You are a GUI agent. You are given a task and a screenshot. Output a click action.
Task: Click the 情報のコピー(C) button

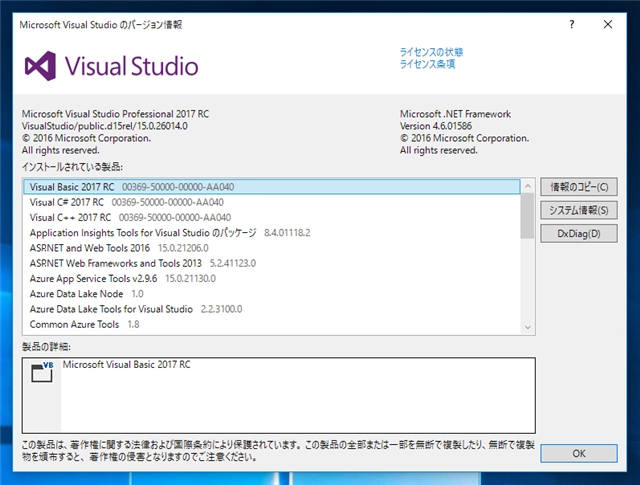(579, 187)
